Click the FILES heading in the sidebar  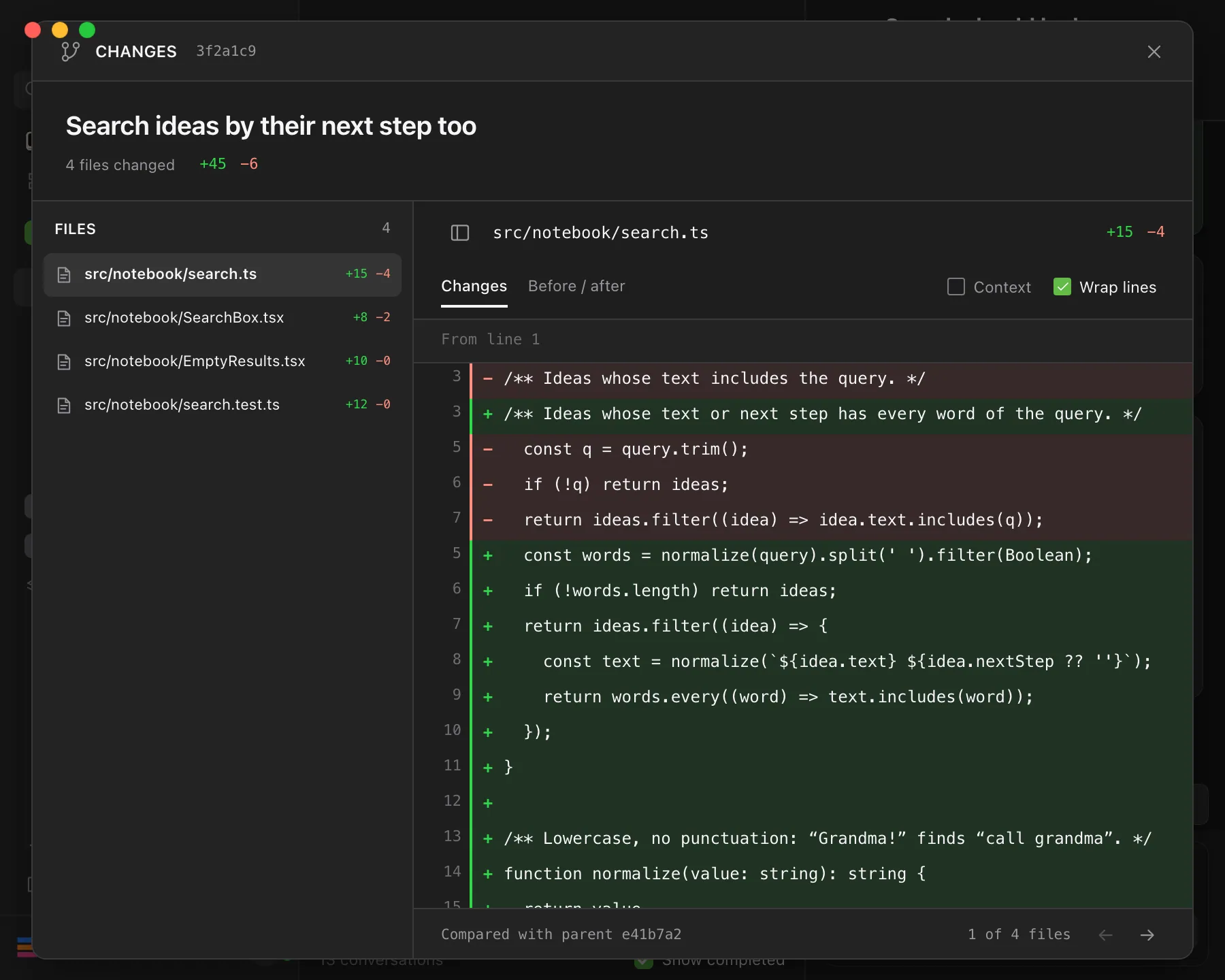[75, 229]
